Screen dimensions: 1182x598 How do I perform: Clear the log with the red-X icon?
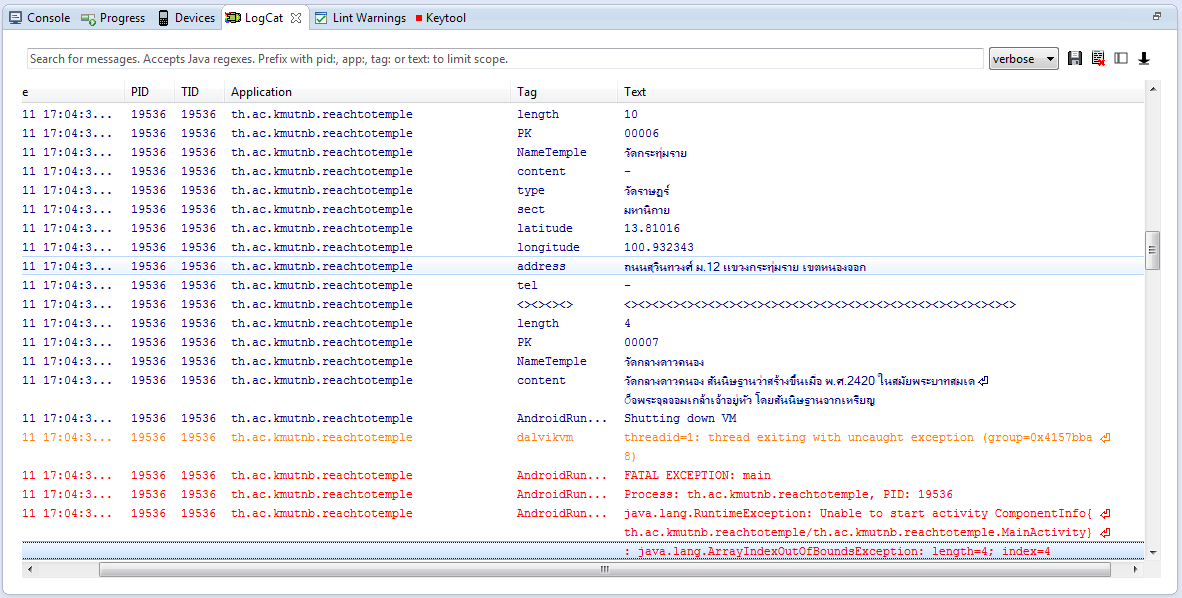point(1098,59)
